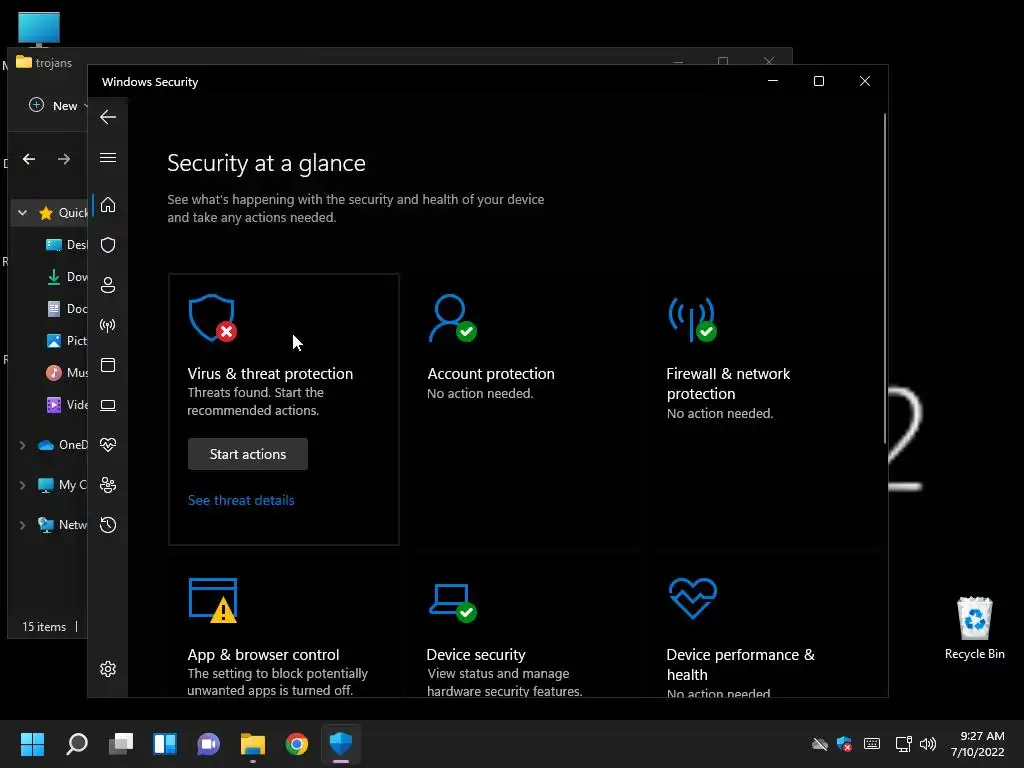Expand OneDrive node in File Explorer

(22, 445)
